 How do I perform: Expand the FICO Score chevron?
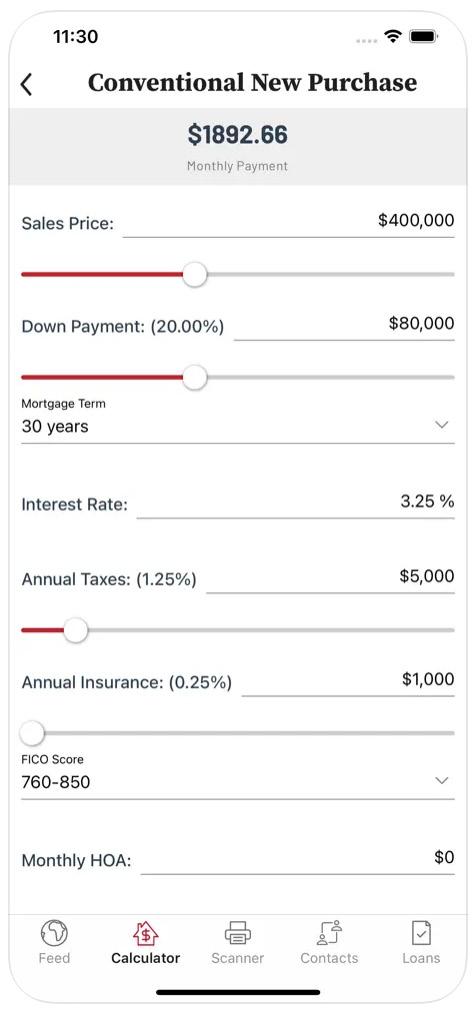(442, 781)
